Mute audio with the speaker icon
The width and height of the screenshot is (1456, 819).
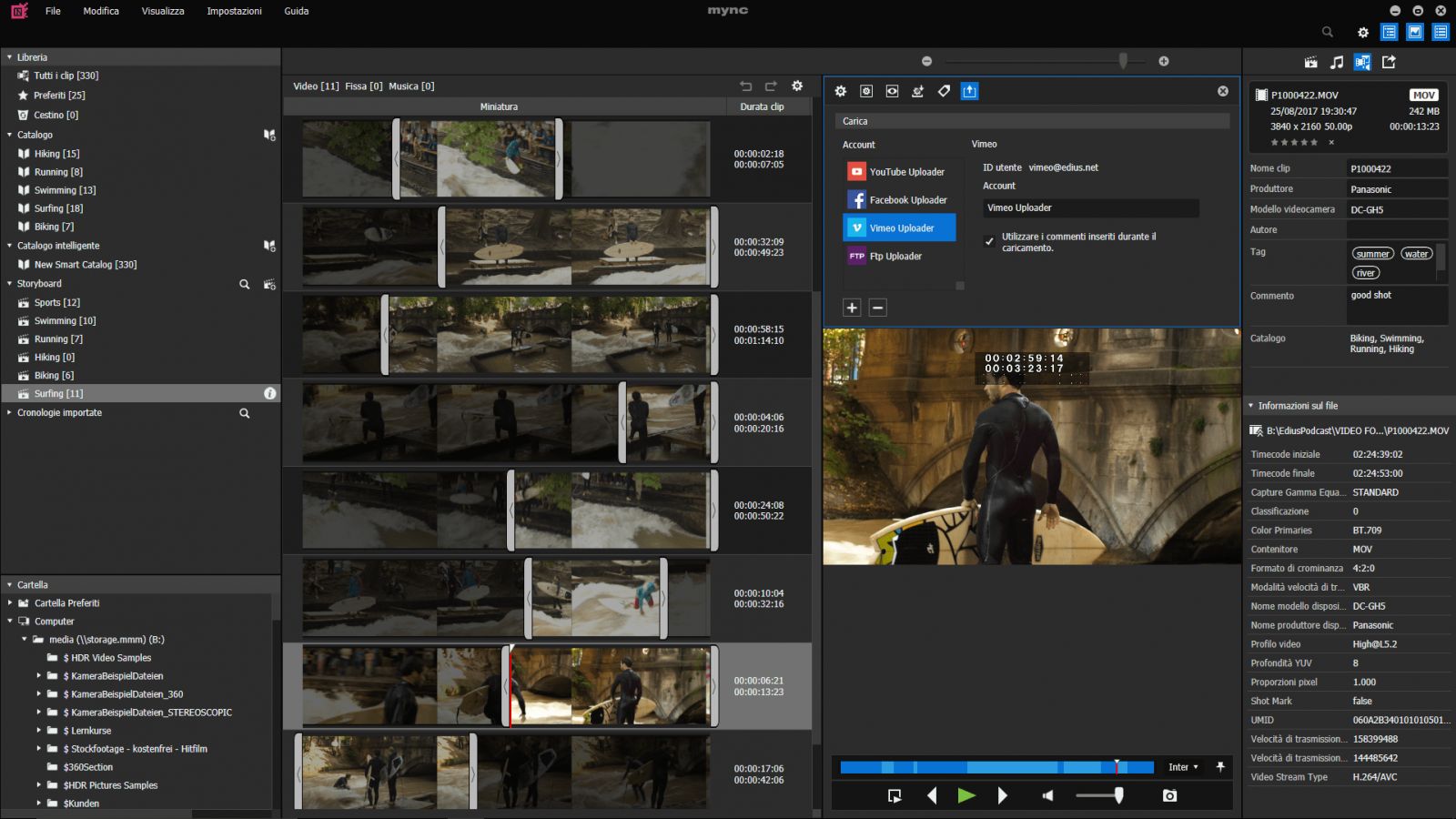coord(1047,795)
